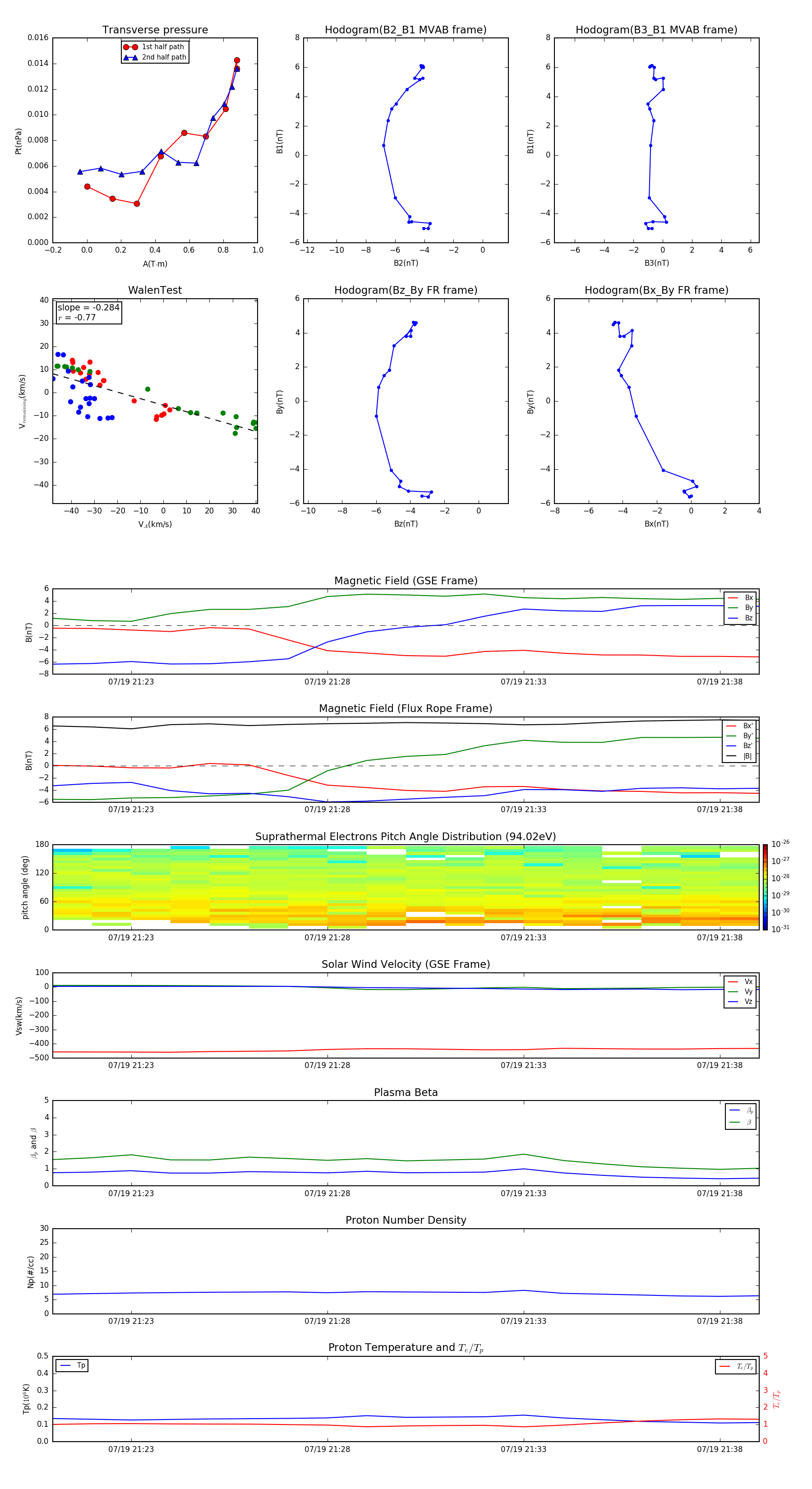Click the 'V_remaining(km/s)' y-axis label

point(22,401)
